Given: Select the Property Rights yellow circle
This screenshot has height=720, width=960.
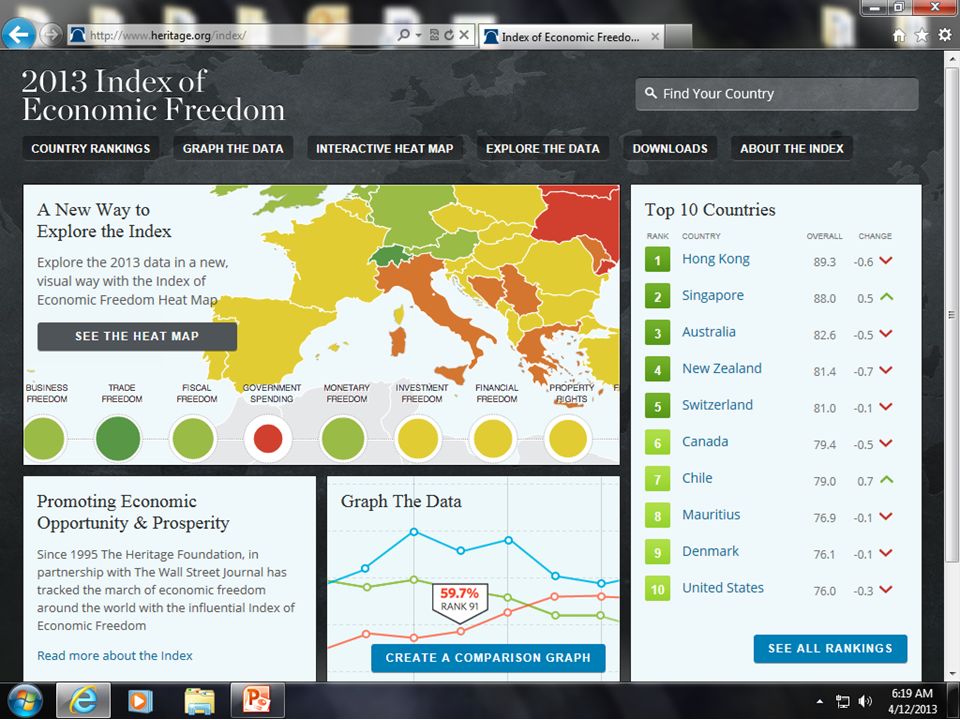Looking at the screenshot, I should (x=568, y=438).
